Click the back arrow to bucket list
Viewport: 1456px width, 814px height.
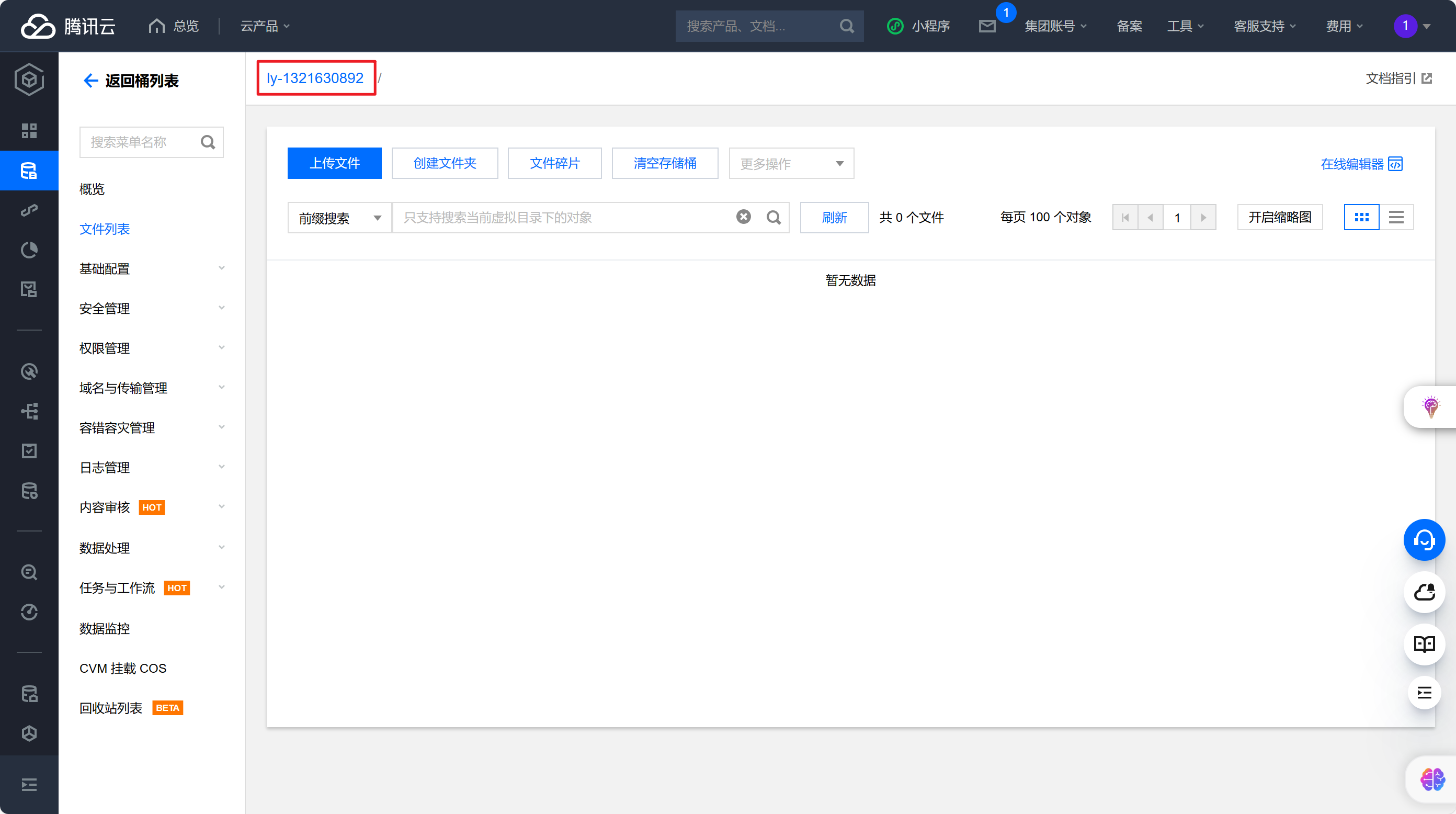[x=90, y=81]
